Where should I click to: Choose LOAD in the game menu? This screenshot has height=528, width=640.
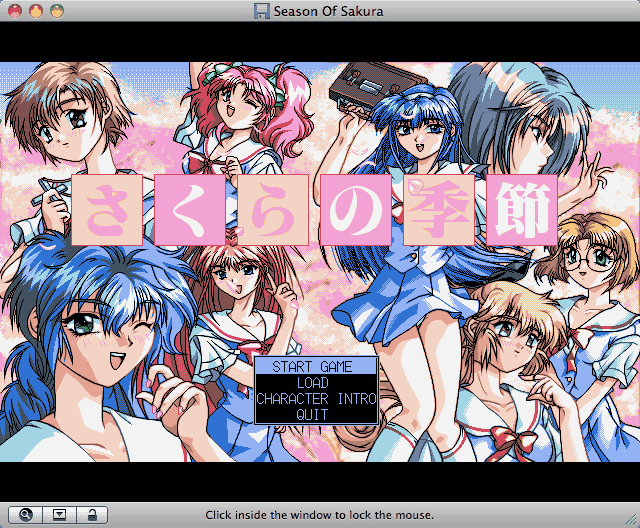(x=315, y=382)
